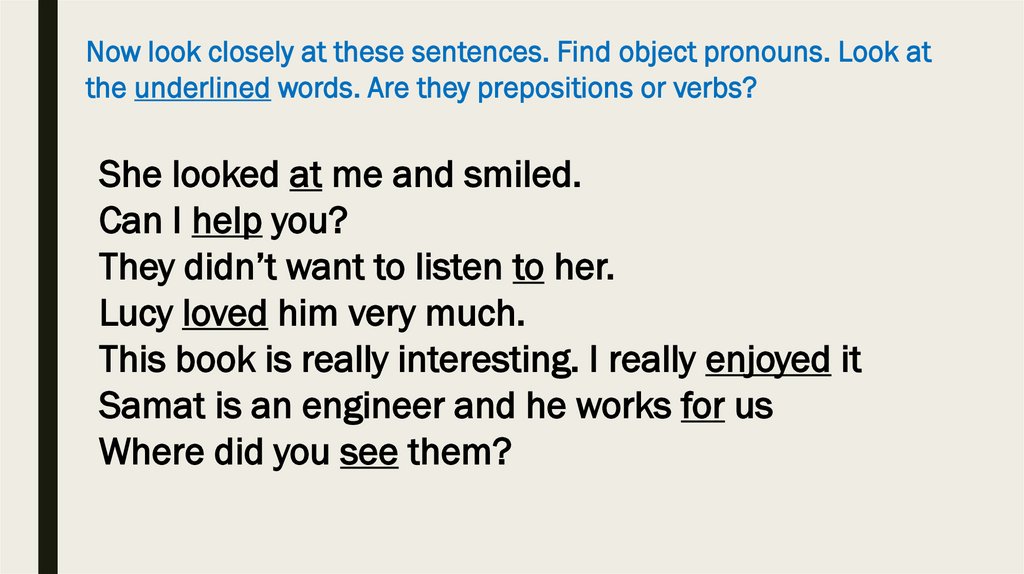Click the underlined word 'for' before us
The height and width of the screenshot is (574, 1024).
702,407
